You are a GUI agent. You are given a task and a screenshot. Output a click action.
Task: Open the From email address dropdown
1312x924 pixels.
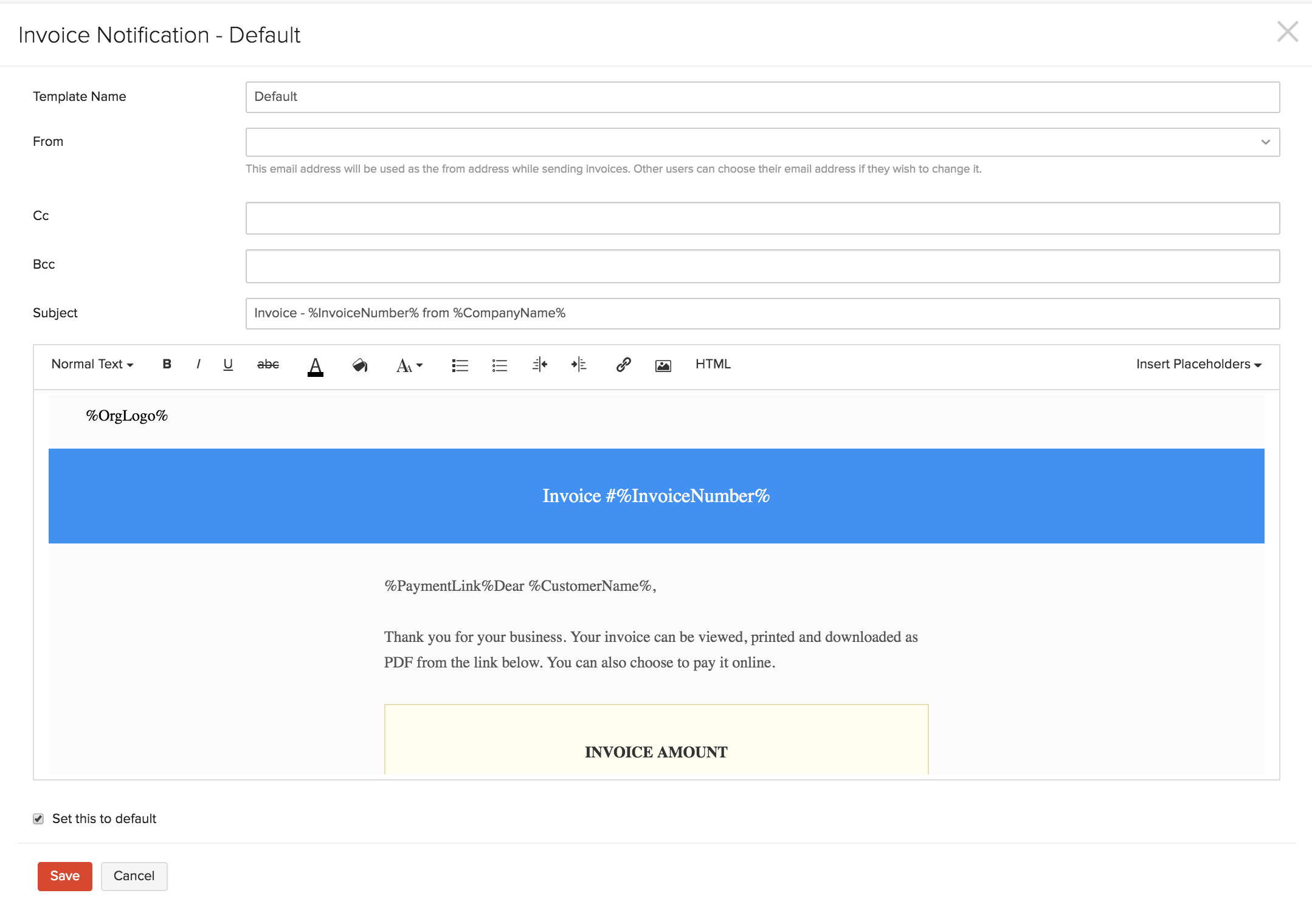pyautogui.click(x=1268, y=142)
